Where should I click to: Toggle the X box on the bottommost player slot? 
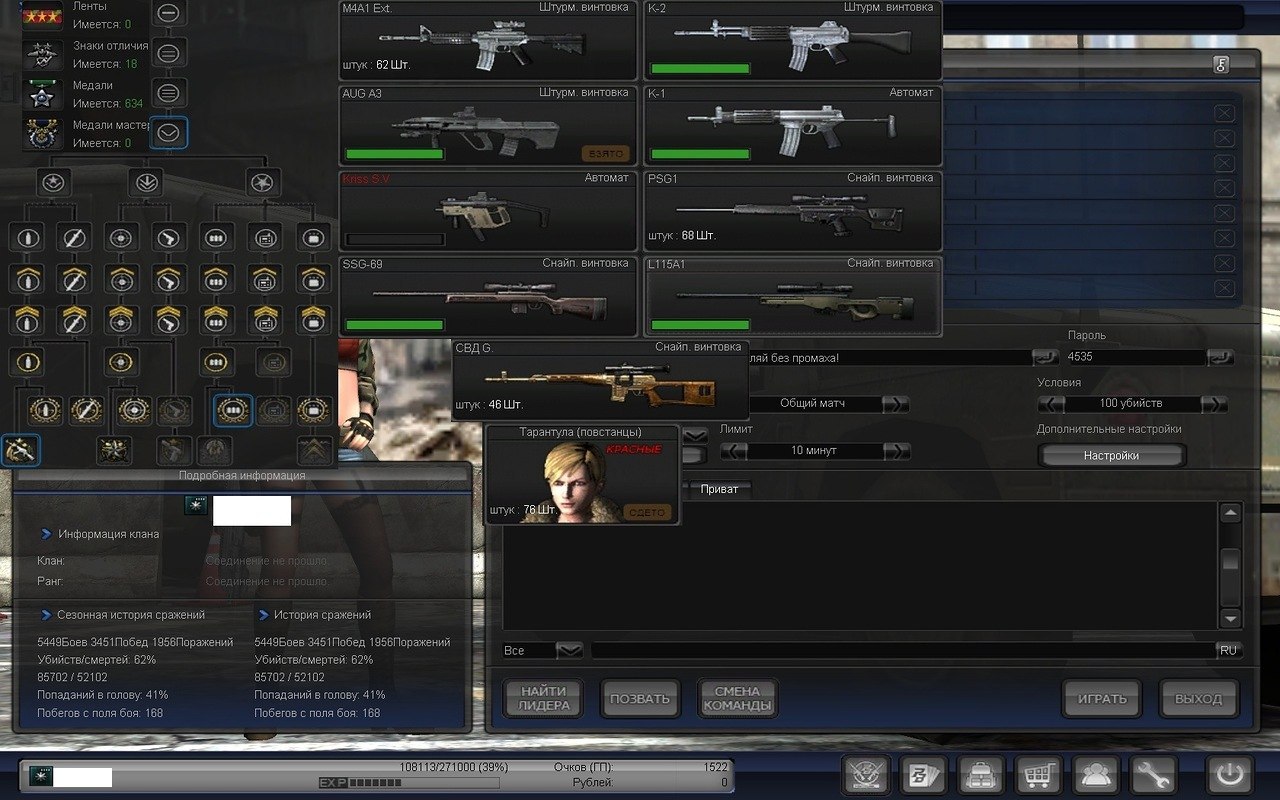(1224, 288)
